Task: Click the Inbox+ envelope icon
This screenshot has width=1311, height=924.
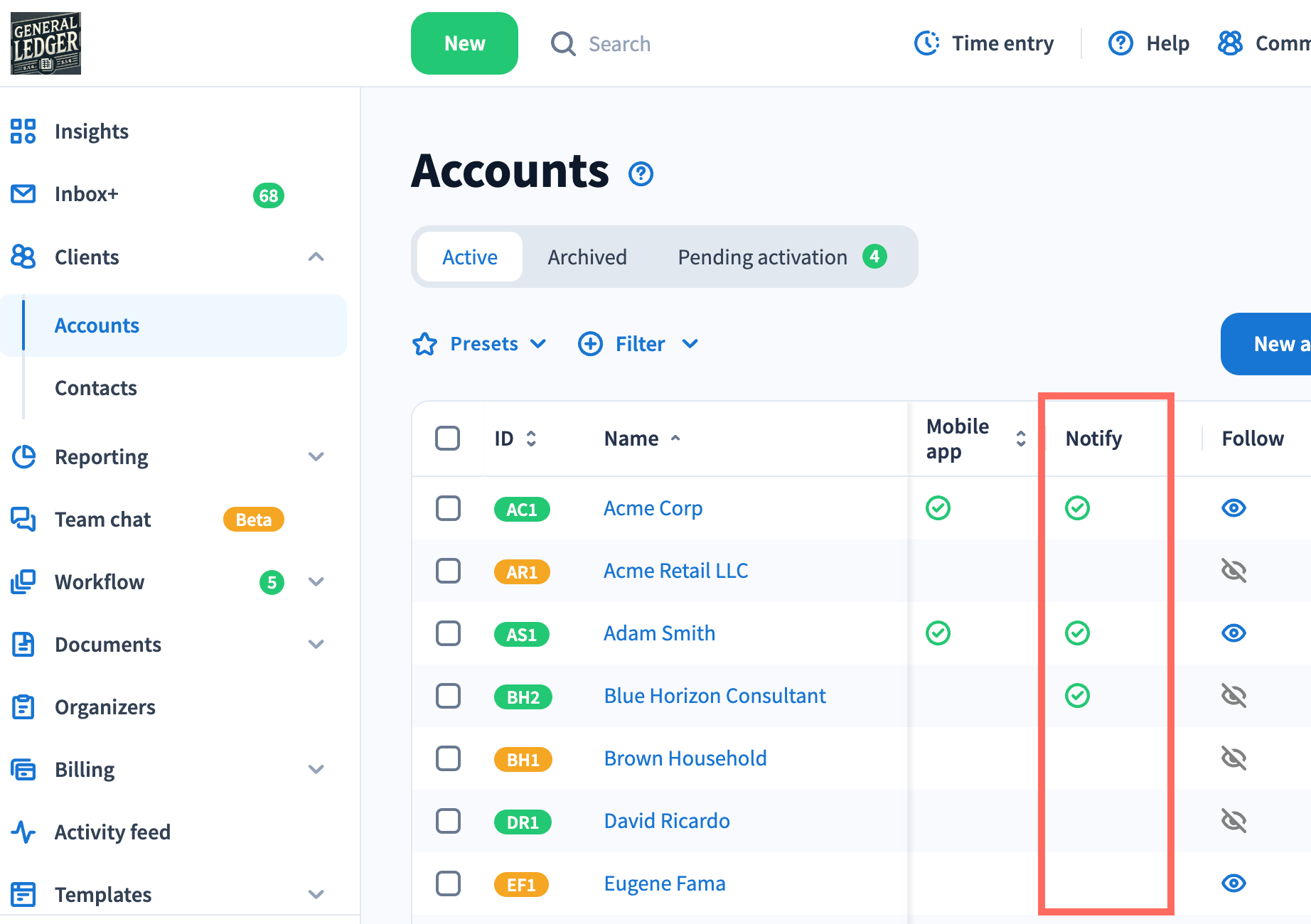Action: pyautogui.click(x=23, y=194)
